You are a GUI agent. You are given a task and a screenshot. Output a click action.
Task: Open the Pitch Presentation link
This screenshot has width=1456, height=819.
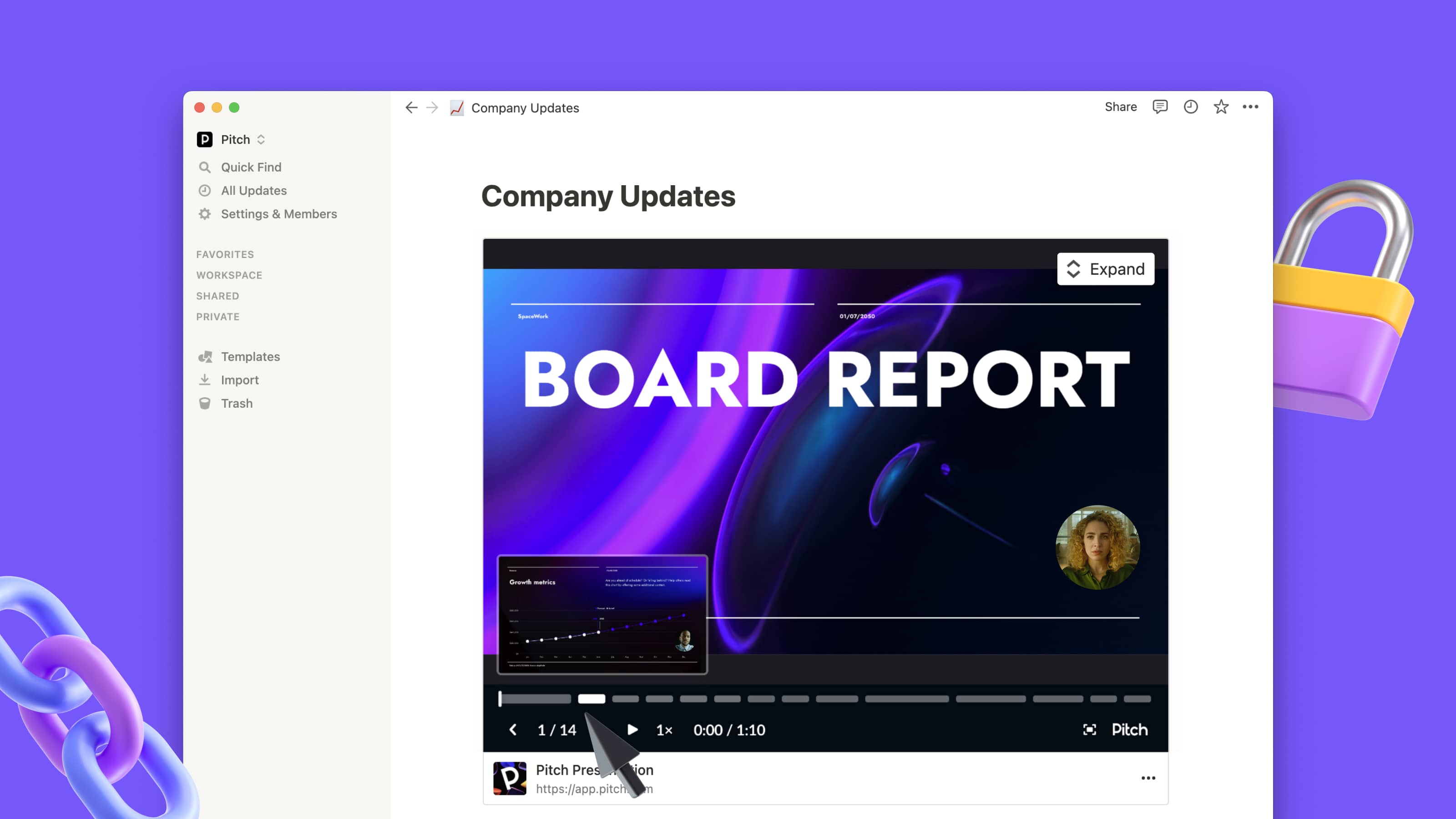[x=594, y=770]
